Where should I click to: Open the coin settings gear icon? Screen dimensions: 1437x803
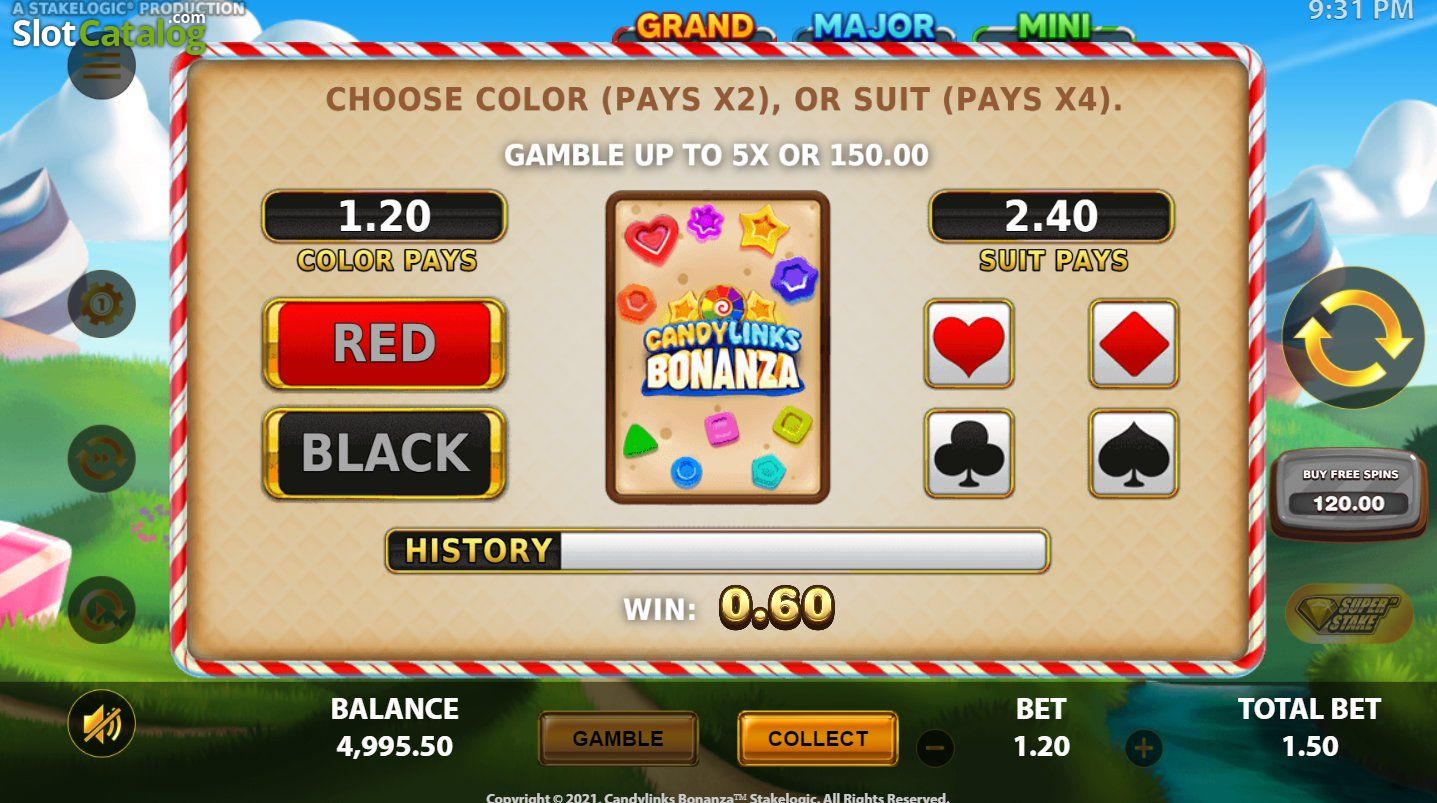(102, 304)
